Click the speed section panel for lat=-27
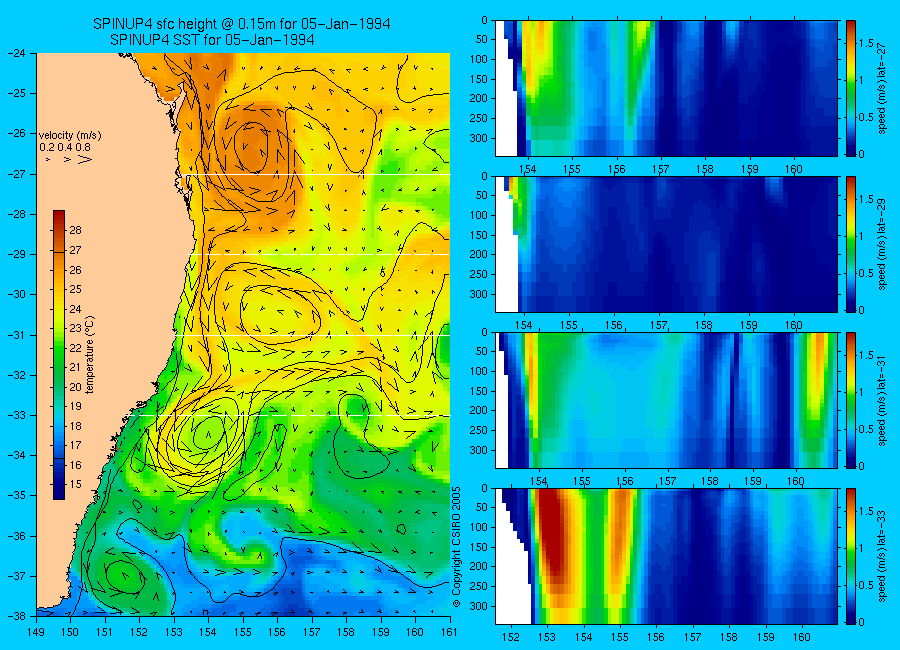The width and height of the screenshot is (900, 650). click(666, 88)
